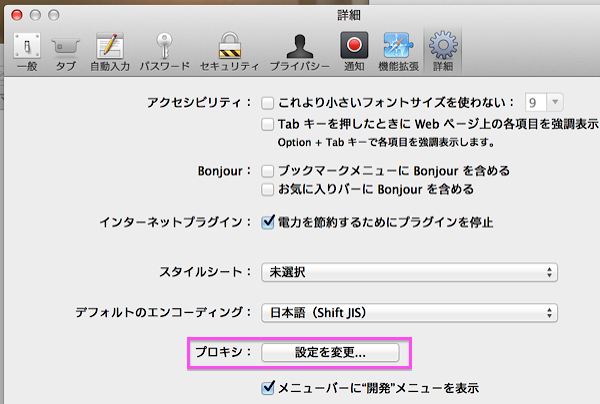Toggle Tab key highlights page items checkbox
This screenshot has width=600, height=404.
pyautogui.click(x=268, y=124)
